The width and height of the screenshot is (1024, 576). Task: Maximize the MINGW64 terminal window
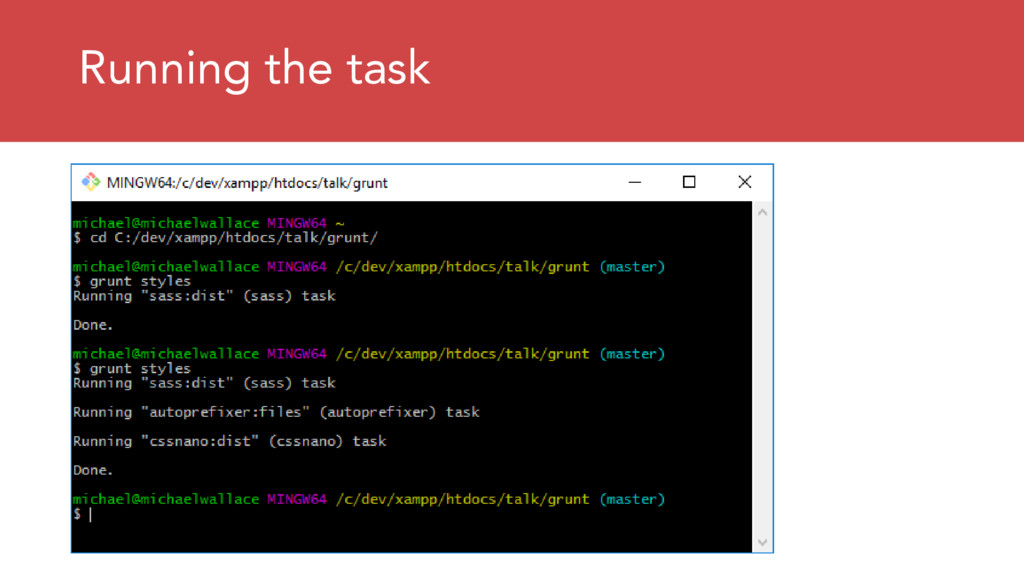689,182
